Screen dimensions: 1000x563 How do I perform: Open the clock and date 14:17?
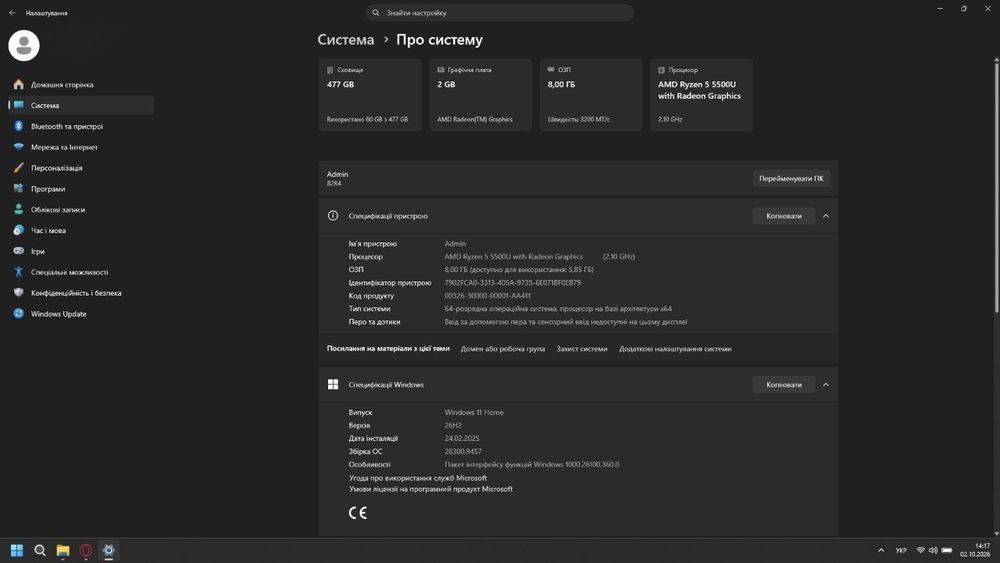tap(975, 550)
